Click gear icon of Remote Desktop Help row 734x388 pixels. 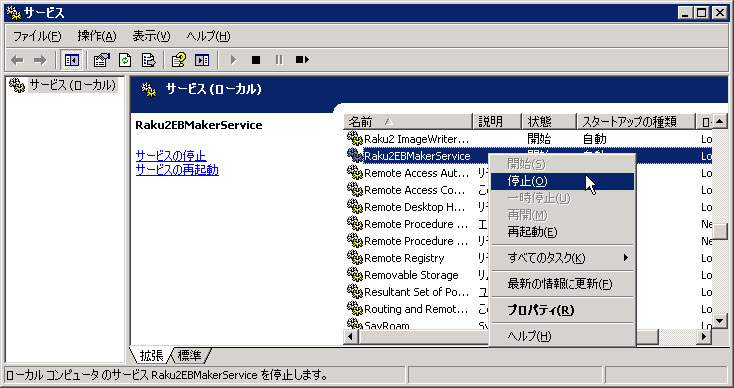coord(355,207)
